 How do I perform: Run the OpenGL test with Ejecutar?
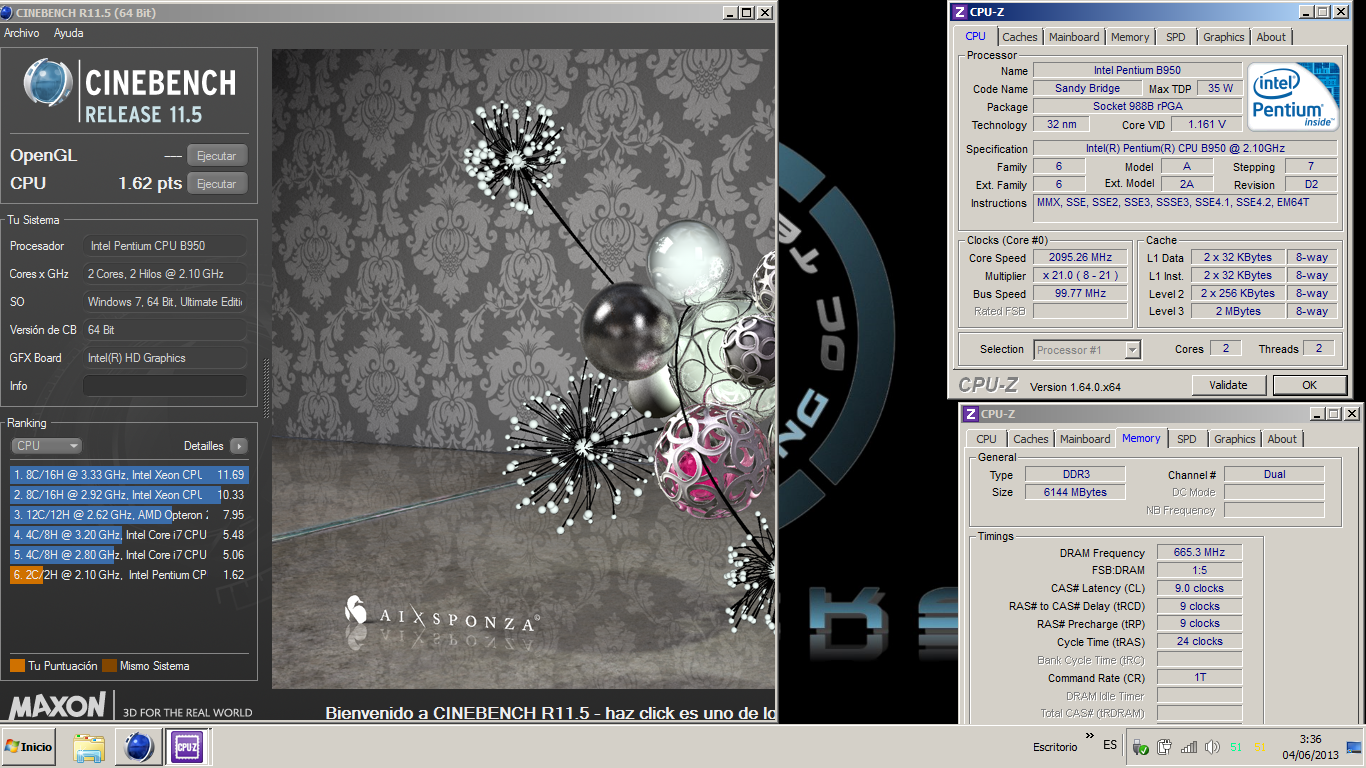pos(217,156)
